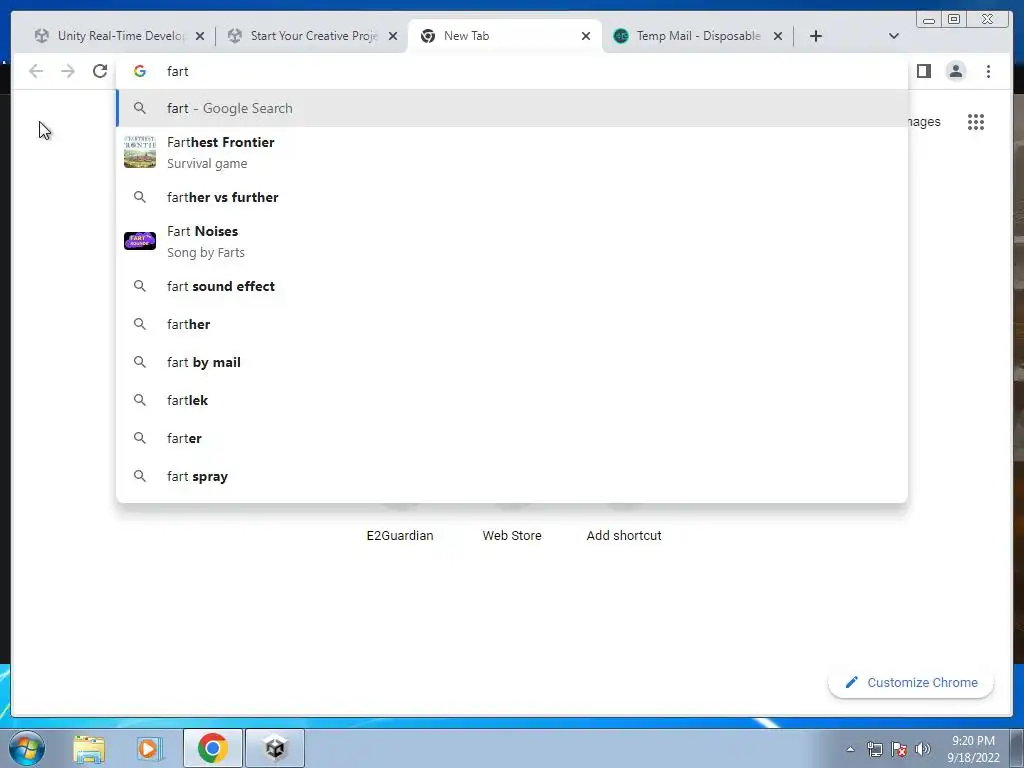The width and height of the screenshot is (1024, 768).
Task: Launch Windows Media Player from taskbar
Action: point(150,748)
